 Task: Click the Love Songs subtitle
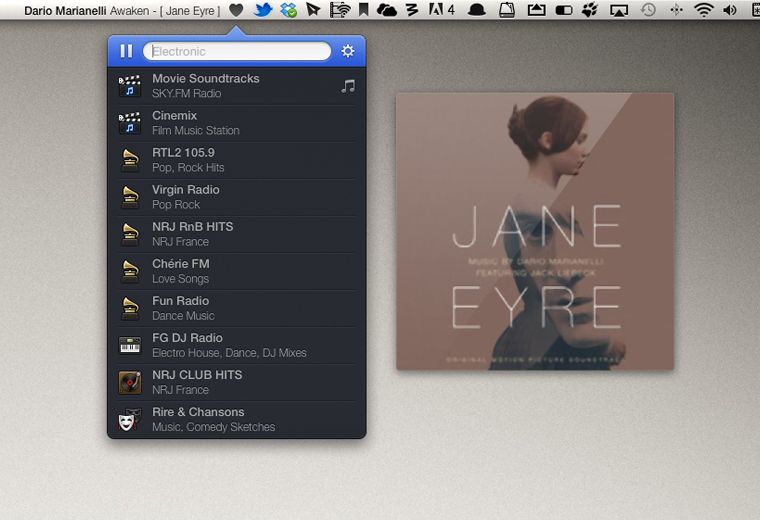tap(180, 279)
